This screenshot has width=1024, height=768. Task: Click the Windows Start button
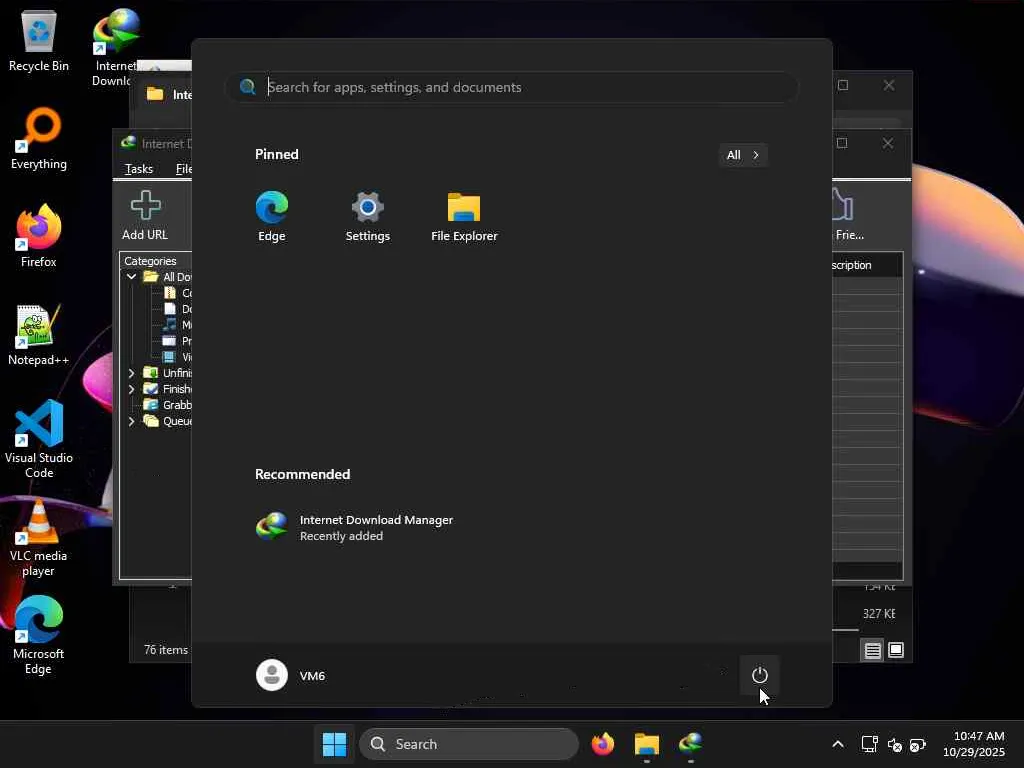[334, 744]
